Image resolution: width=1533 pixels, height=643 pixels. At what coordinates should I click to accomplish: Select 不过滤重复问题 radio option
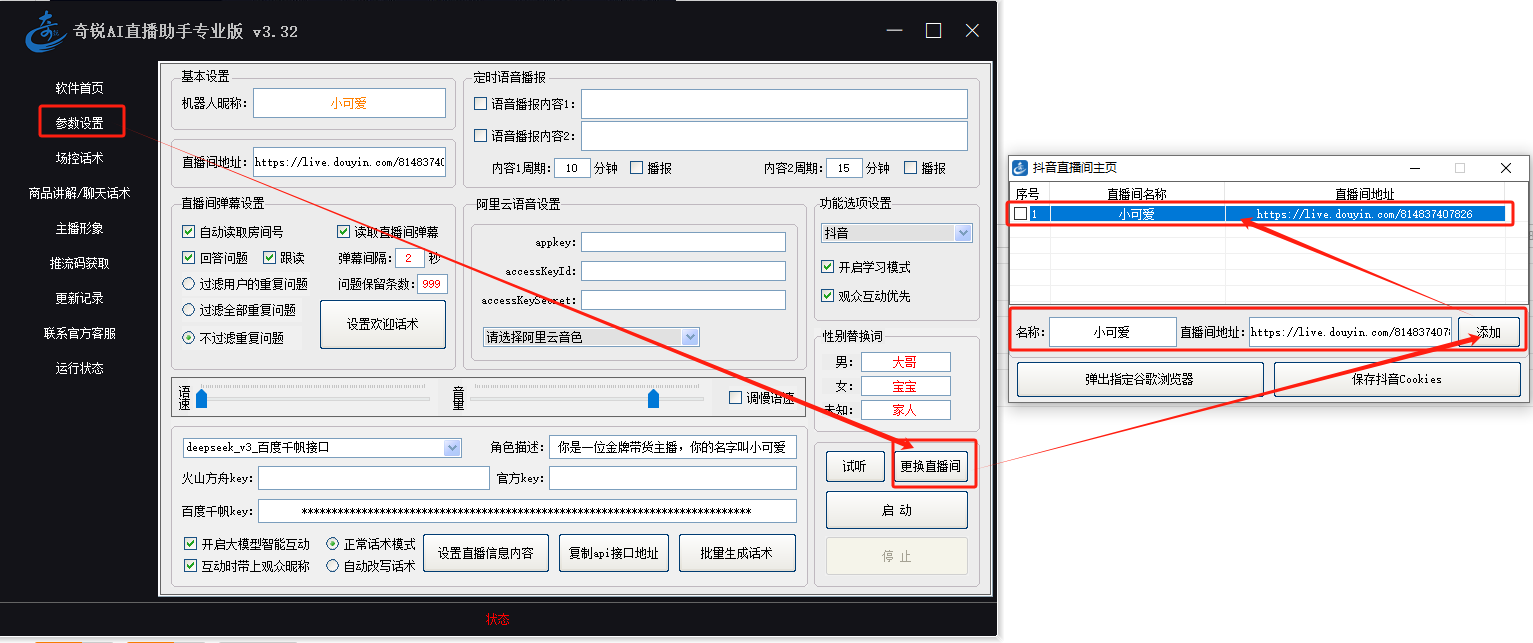(188, 338)
